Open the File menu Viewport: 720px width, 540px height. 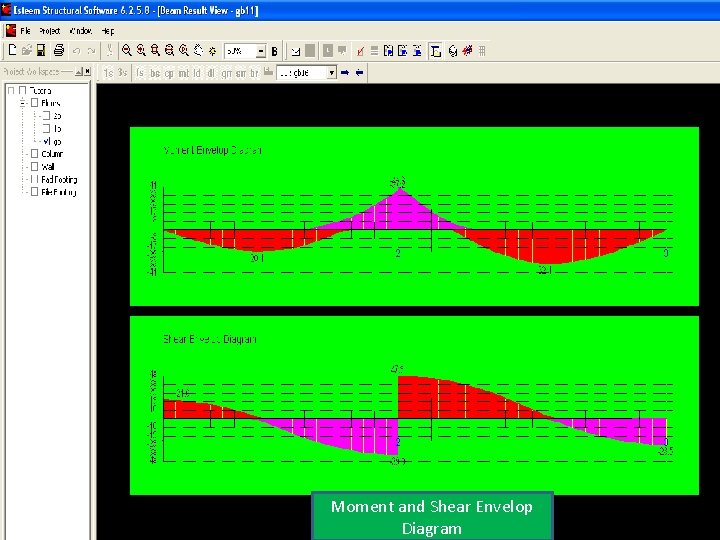pos(25,31)
